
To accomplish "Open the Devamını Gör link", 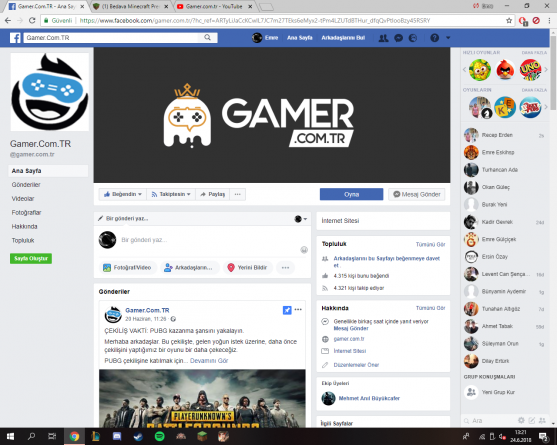I will [209, 360].
